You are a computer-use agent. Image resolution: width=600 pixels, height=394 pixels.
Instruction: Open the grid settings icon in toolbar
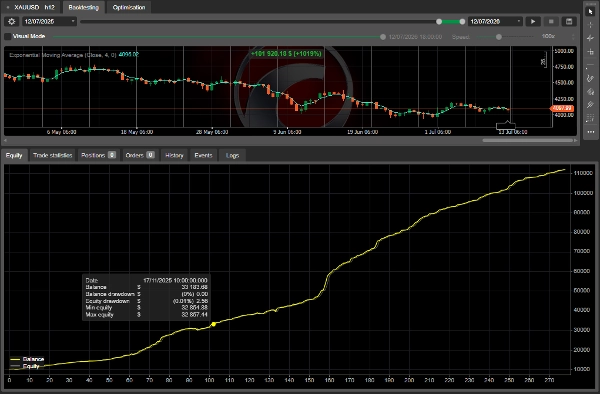click(590, 119)
